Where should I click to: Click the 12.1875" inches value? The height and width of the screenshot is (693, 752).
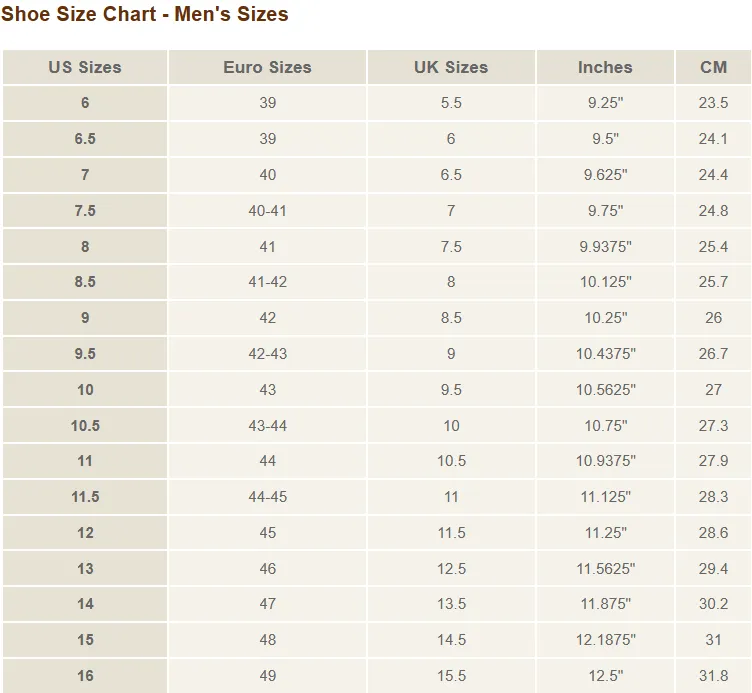[605, 639]
